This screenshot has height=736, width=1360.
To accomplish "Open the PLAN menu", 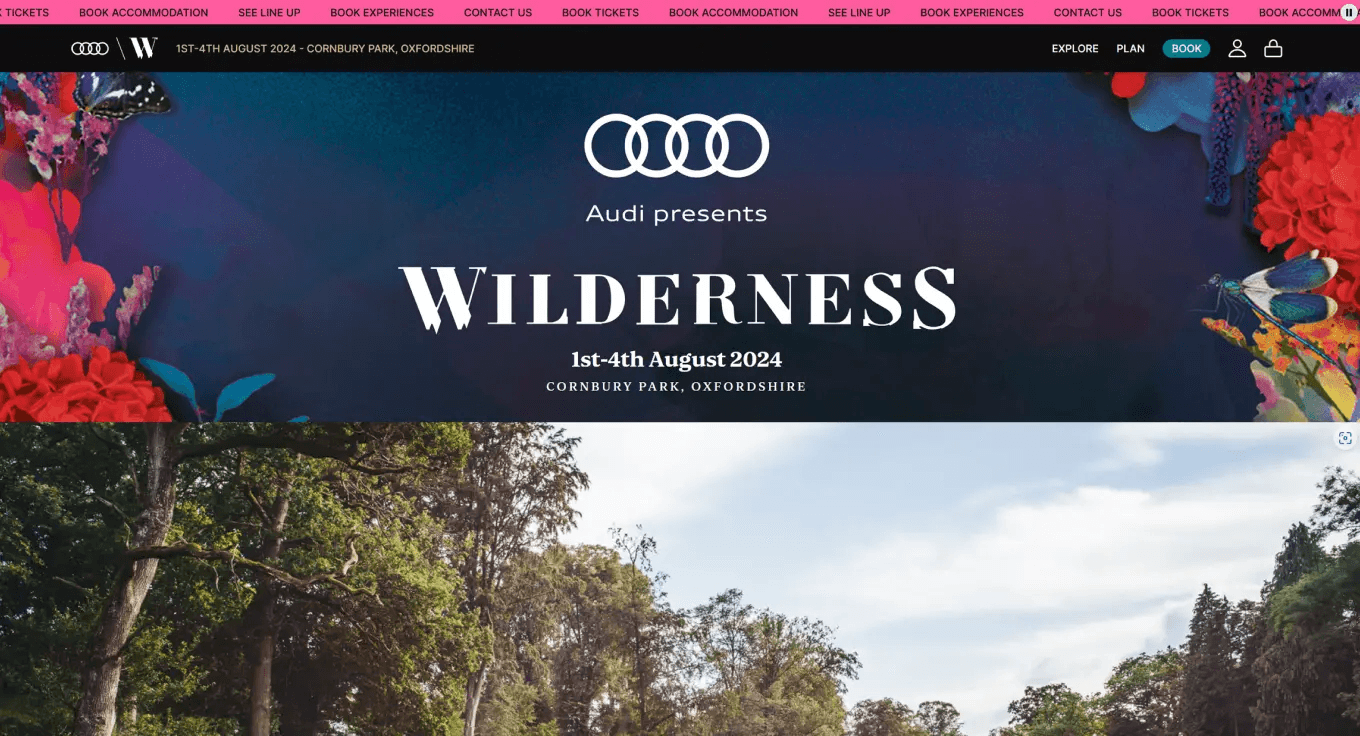I will click(1130, 48).
